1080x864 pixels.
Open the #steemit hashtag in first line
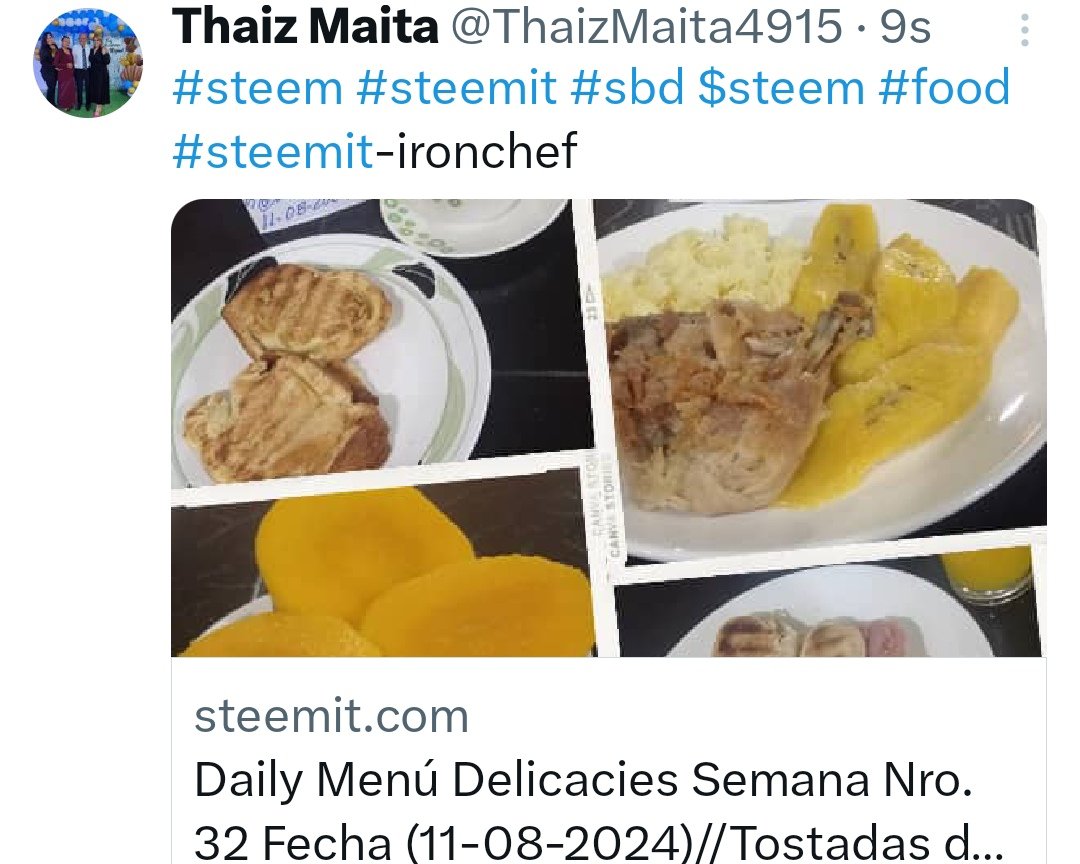click(457, 88)
